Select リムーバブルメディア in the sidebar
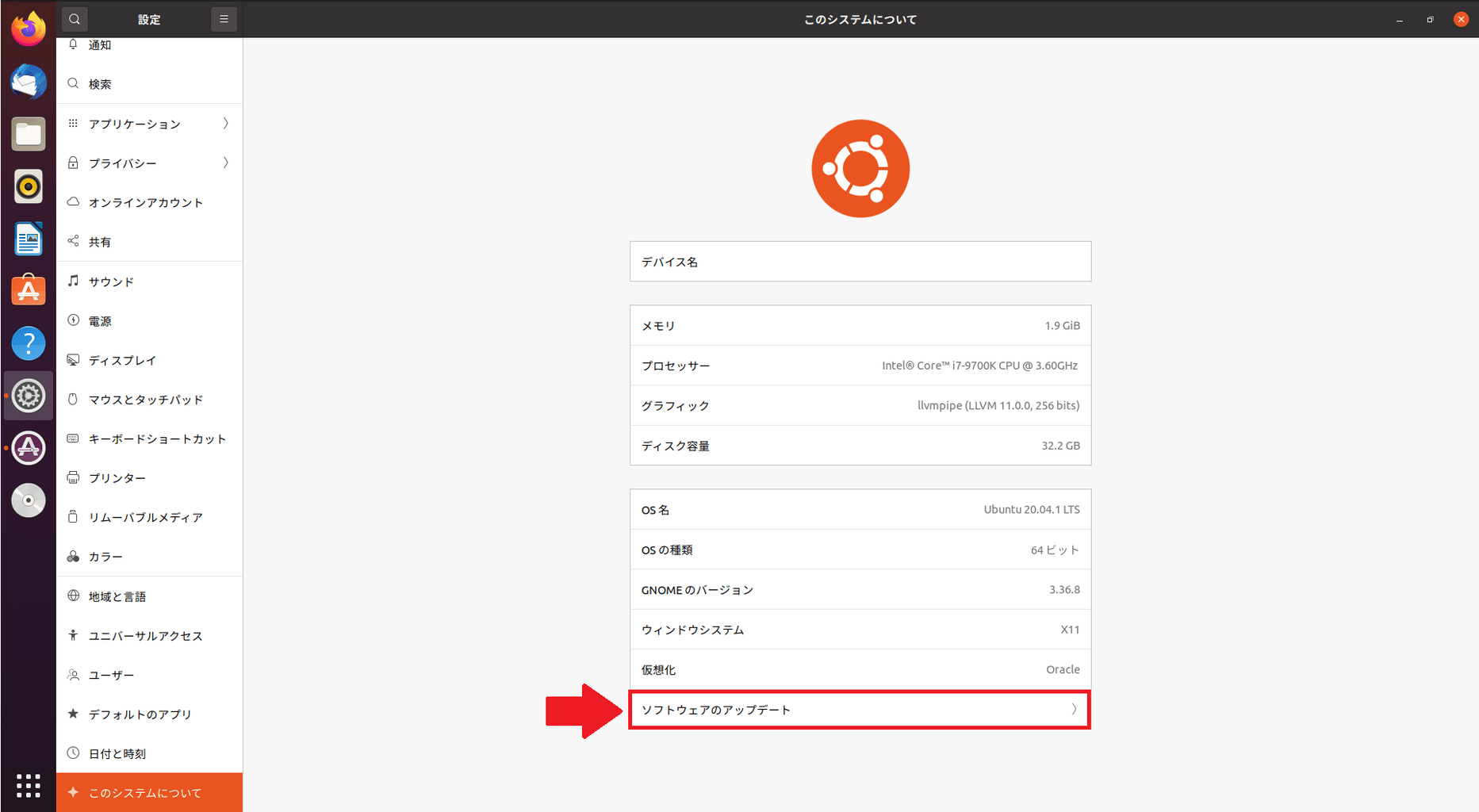Viewport: 1479px width, 812px height. (x=149, y=517)
